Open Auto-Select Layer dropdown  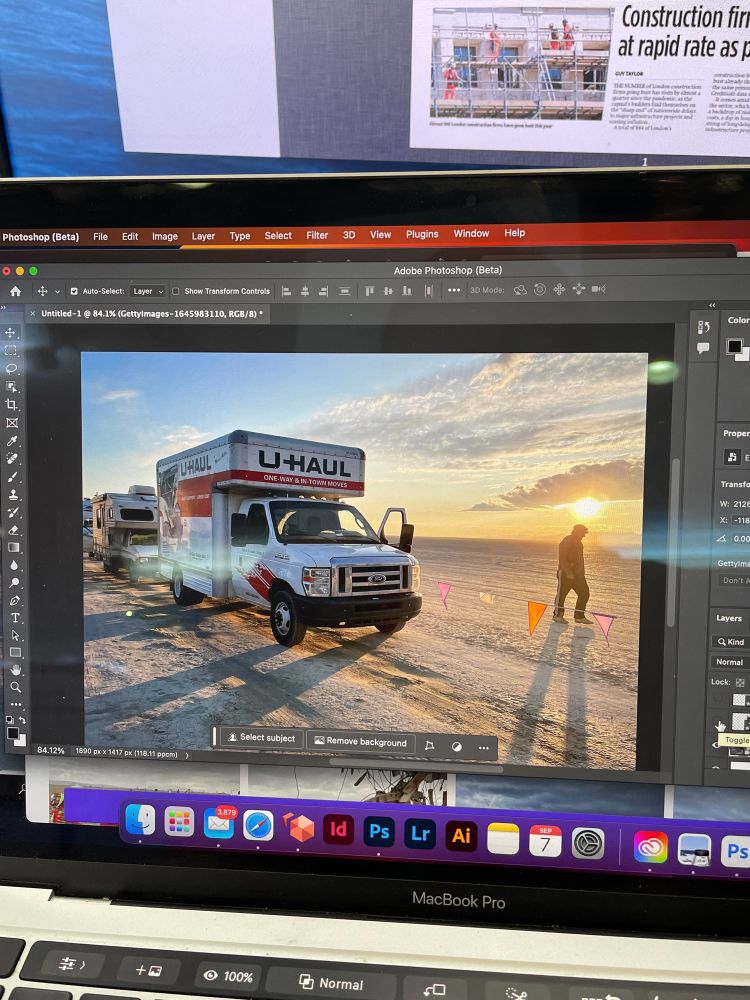coord(147,291)
